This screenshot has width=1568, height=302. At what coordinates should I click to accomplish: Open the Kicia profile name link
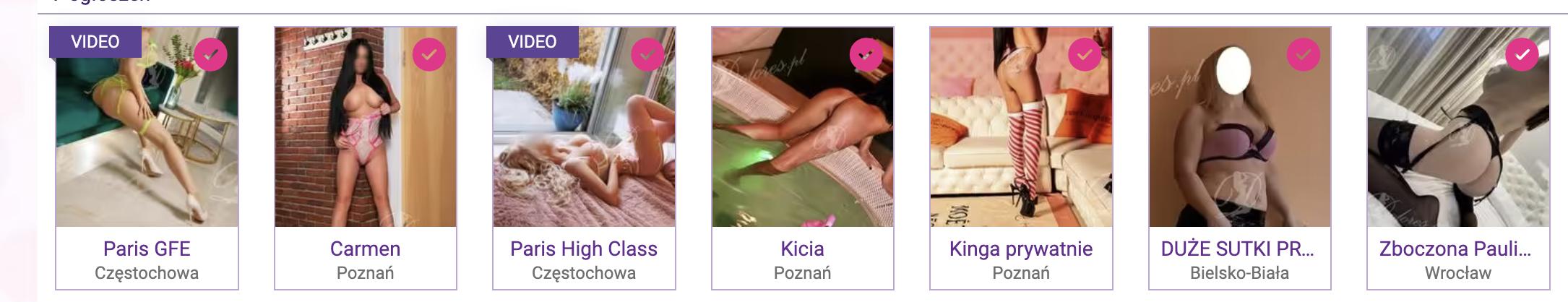802,249
